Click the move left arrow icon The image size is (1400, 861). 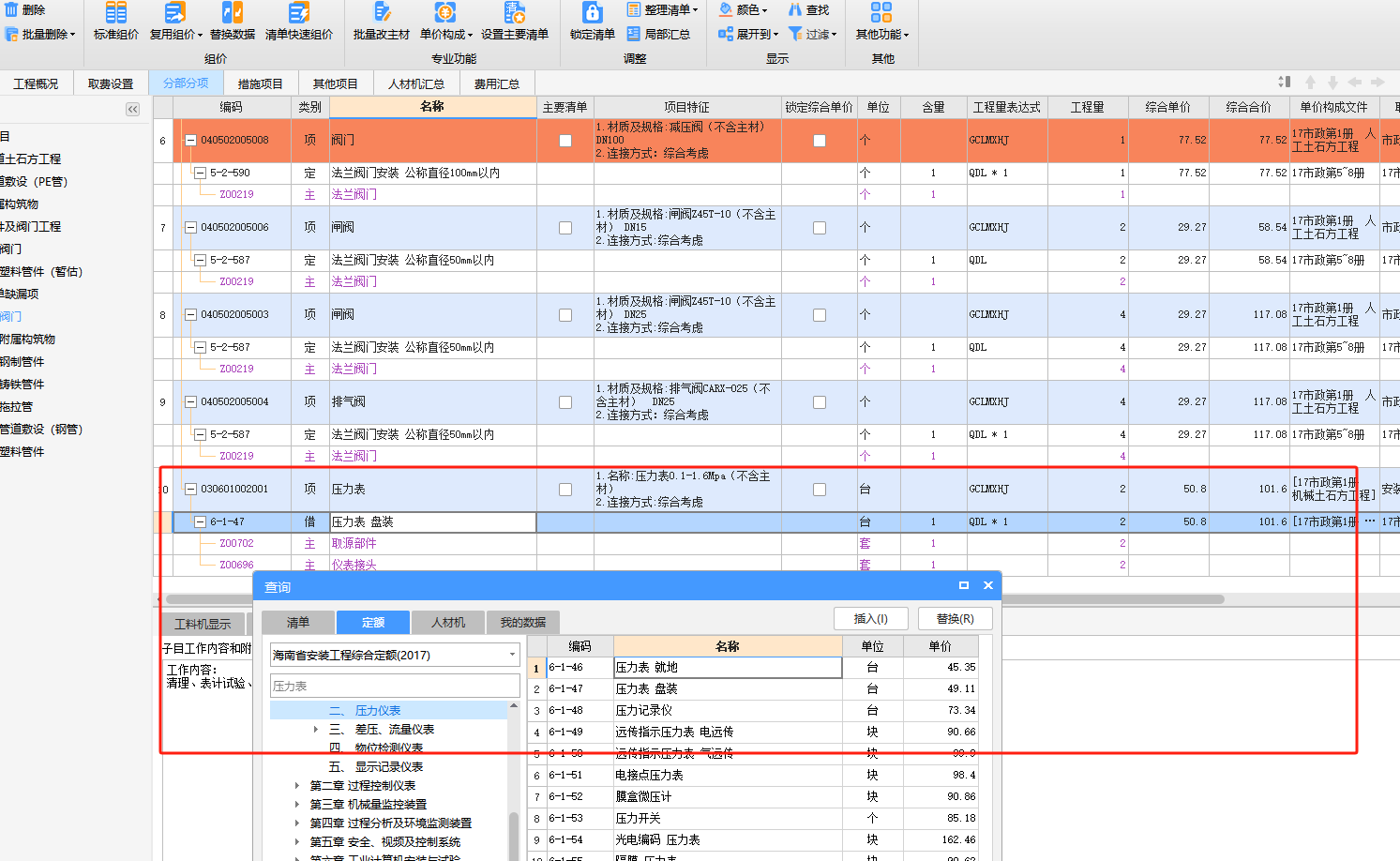1355,83
